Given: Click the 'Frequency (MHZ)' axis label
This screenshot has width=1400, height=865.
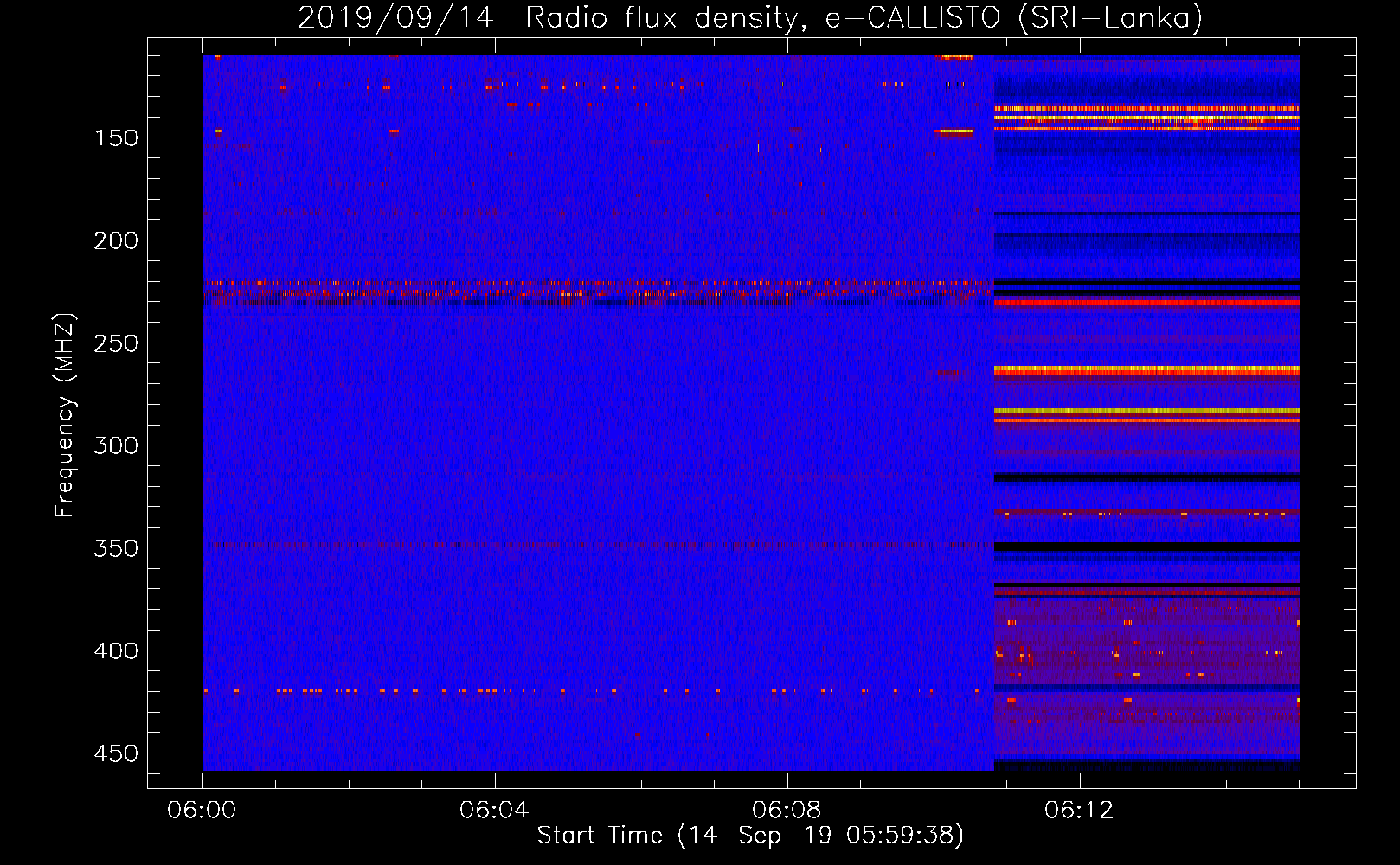Looking at the screenshot, I should click(64, 415).
